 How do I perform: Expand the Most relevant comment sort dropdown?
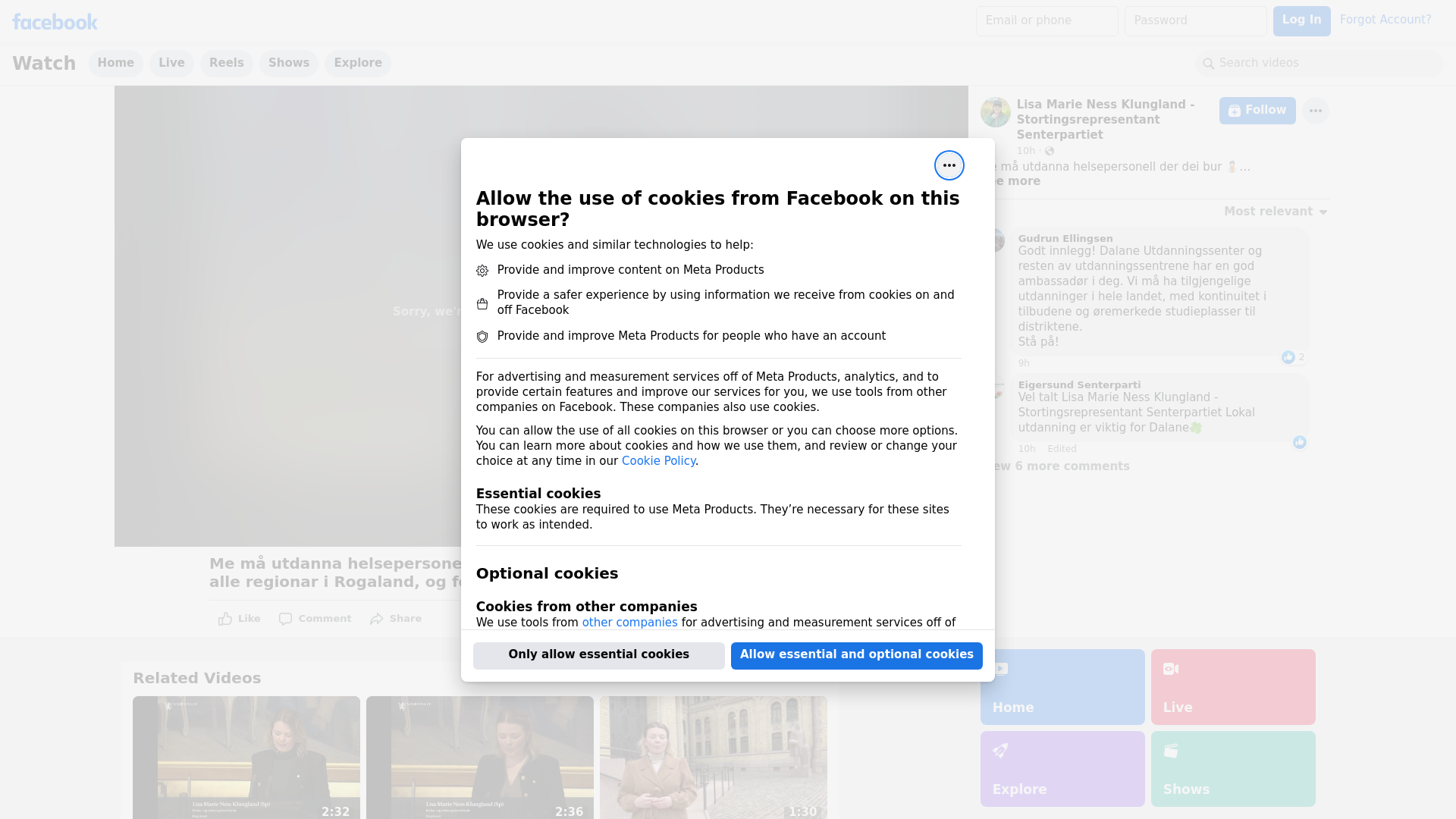click(1275, 212)
